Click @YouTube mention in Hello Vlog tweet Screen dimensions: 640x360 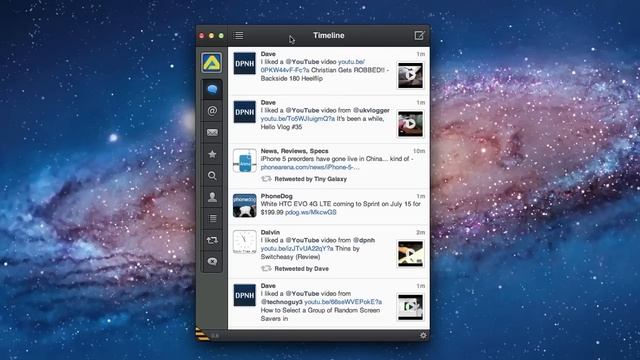(x=302, y=111)
